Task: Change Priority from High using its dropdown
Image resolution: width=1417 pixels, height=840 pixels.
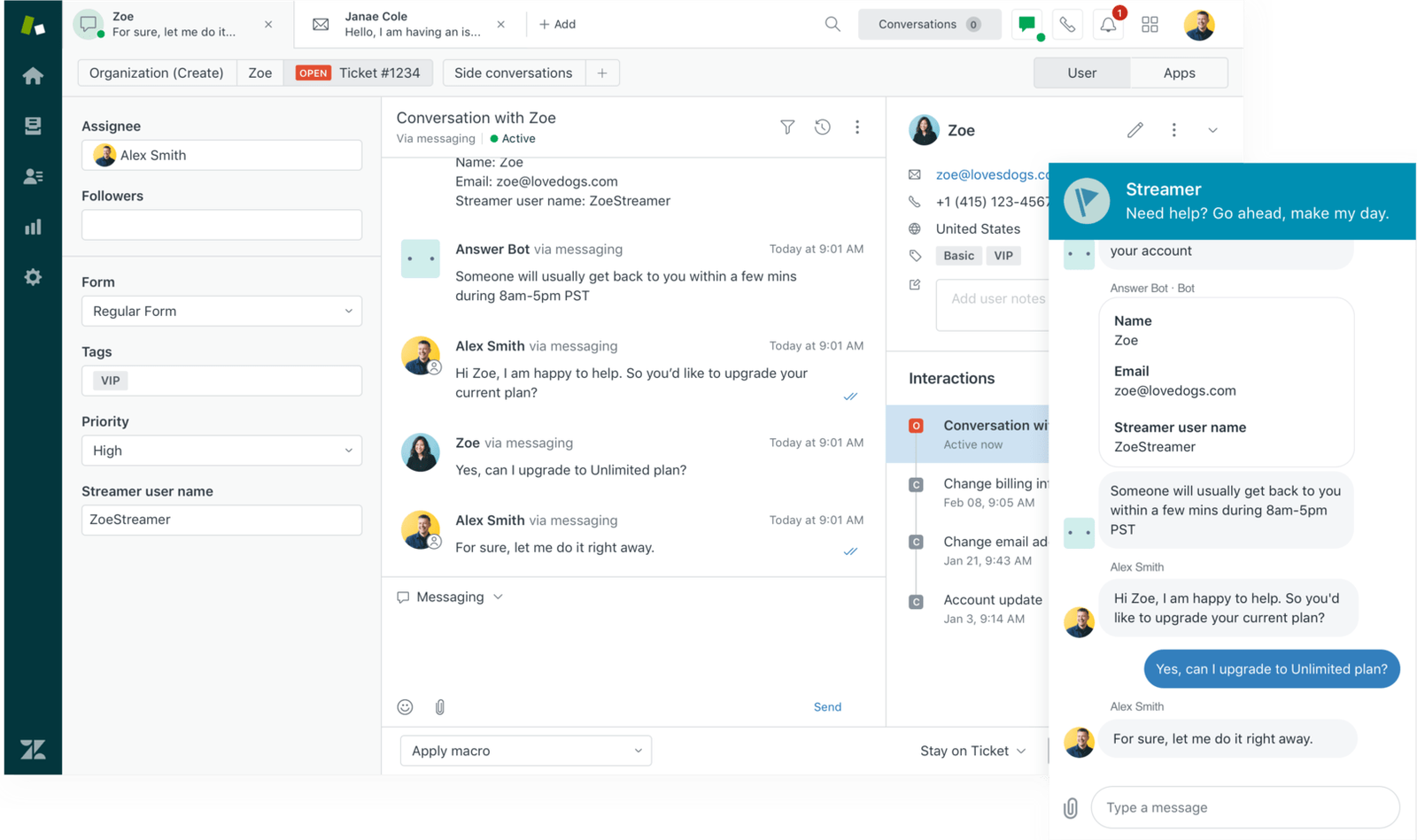Action: [221, 451]
